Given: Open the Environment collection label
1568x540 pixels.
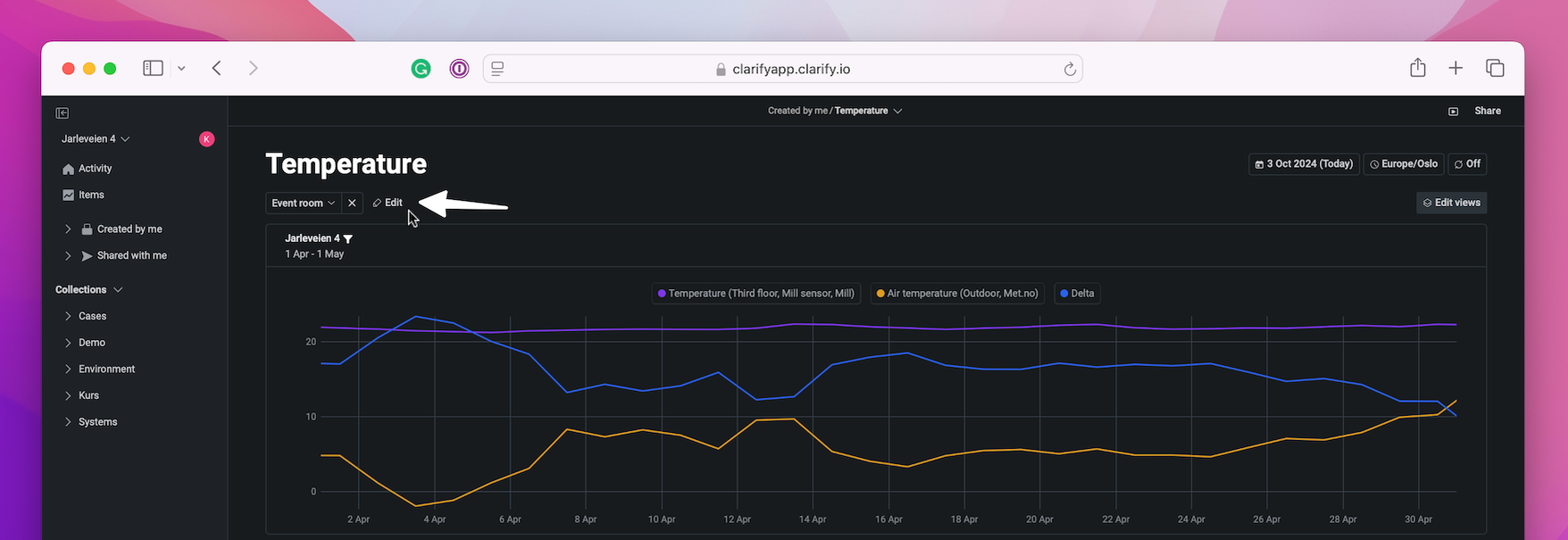Looking at the screenshot, I should (x=107, y=370).
